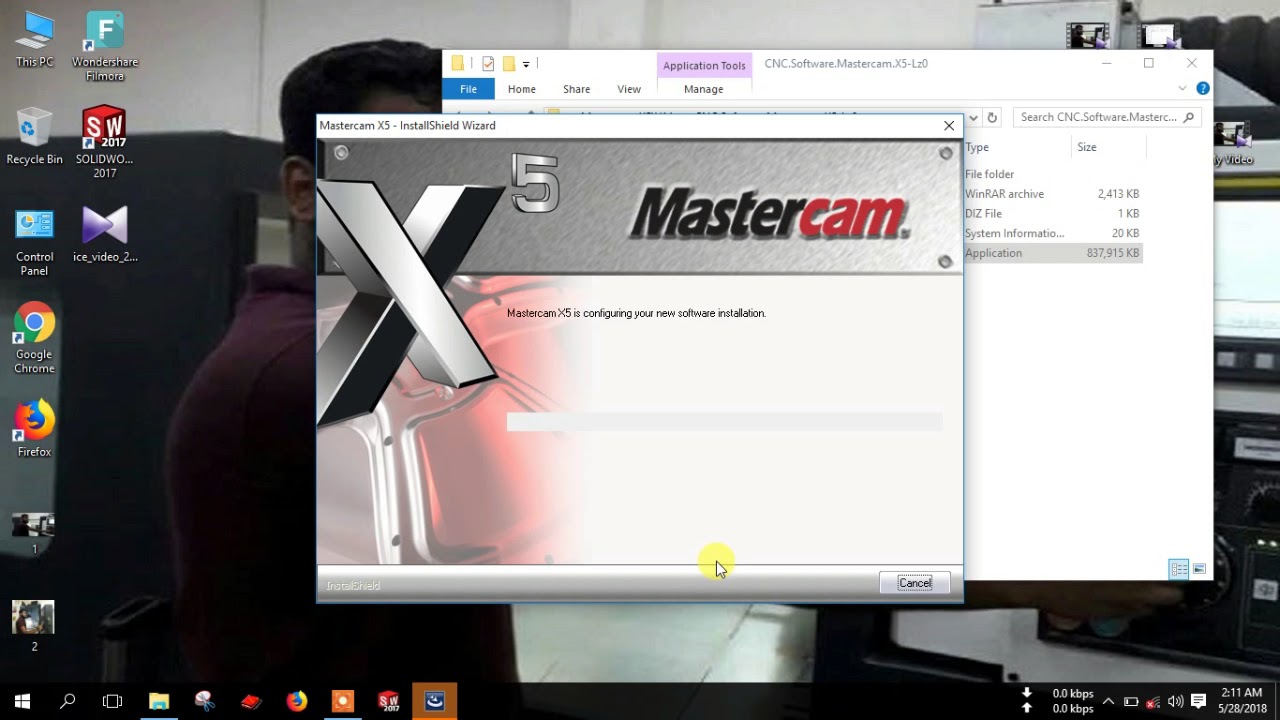The height and width of the screenshot is (720, 1280).
Task: Select the desktop thumbnail named 2
Action: (x=34, y=626)
